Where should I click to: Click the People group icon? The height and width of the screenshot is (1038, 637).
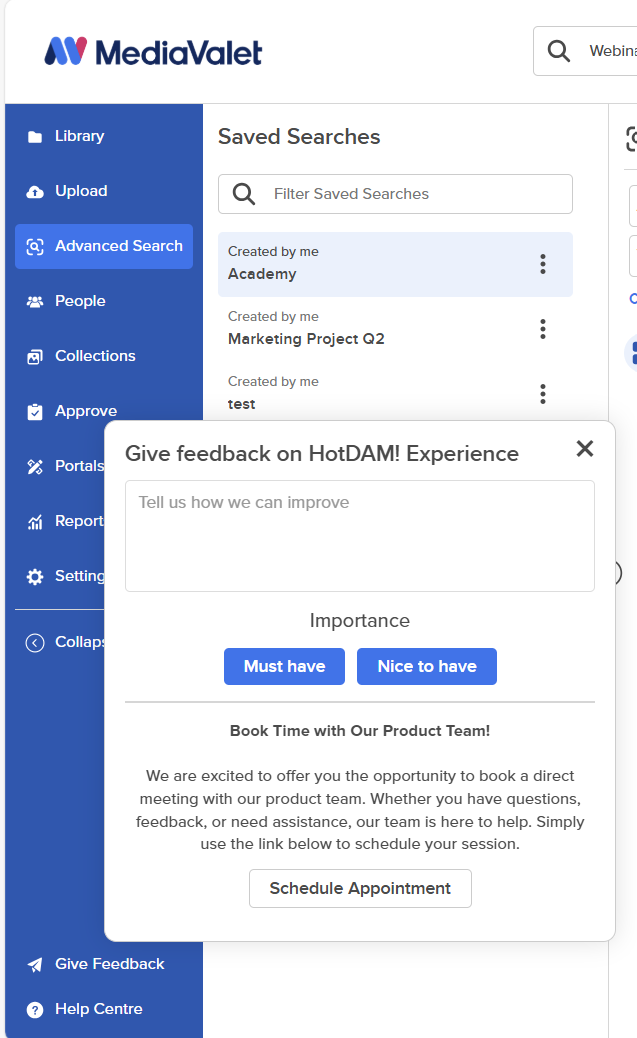tap(34, 302)
